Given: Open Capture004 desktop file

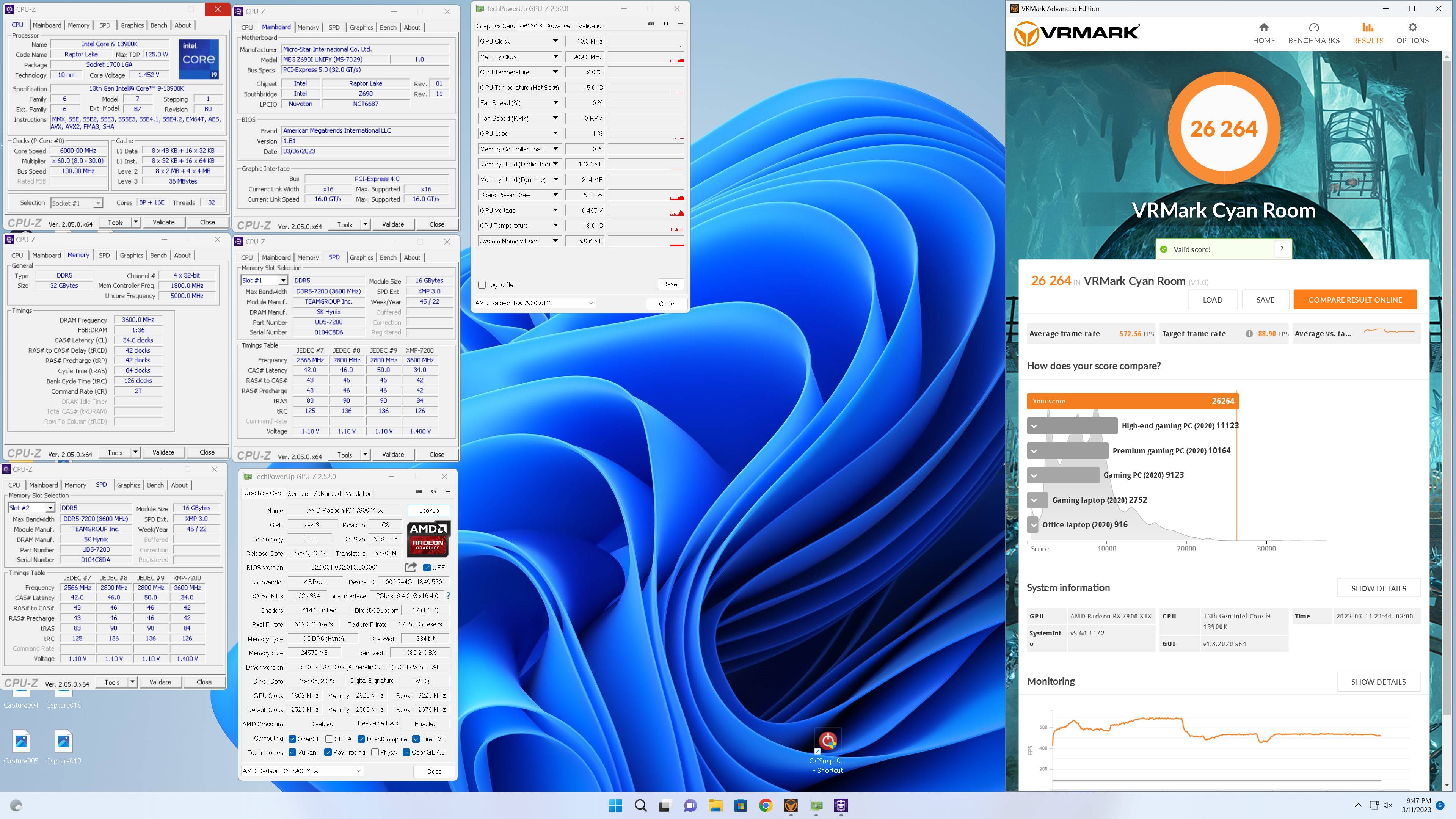Looking at the screenshot, I should pos(21,698).
